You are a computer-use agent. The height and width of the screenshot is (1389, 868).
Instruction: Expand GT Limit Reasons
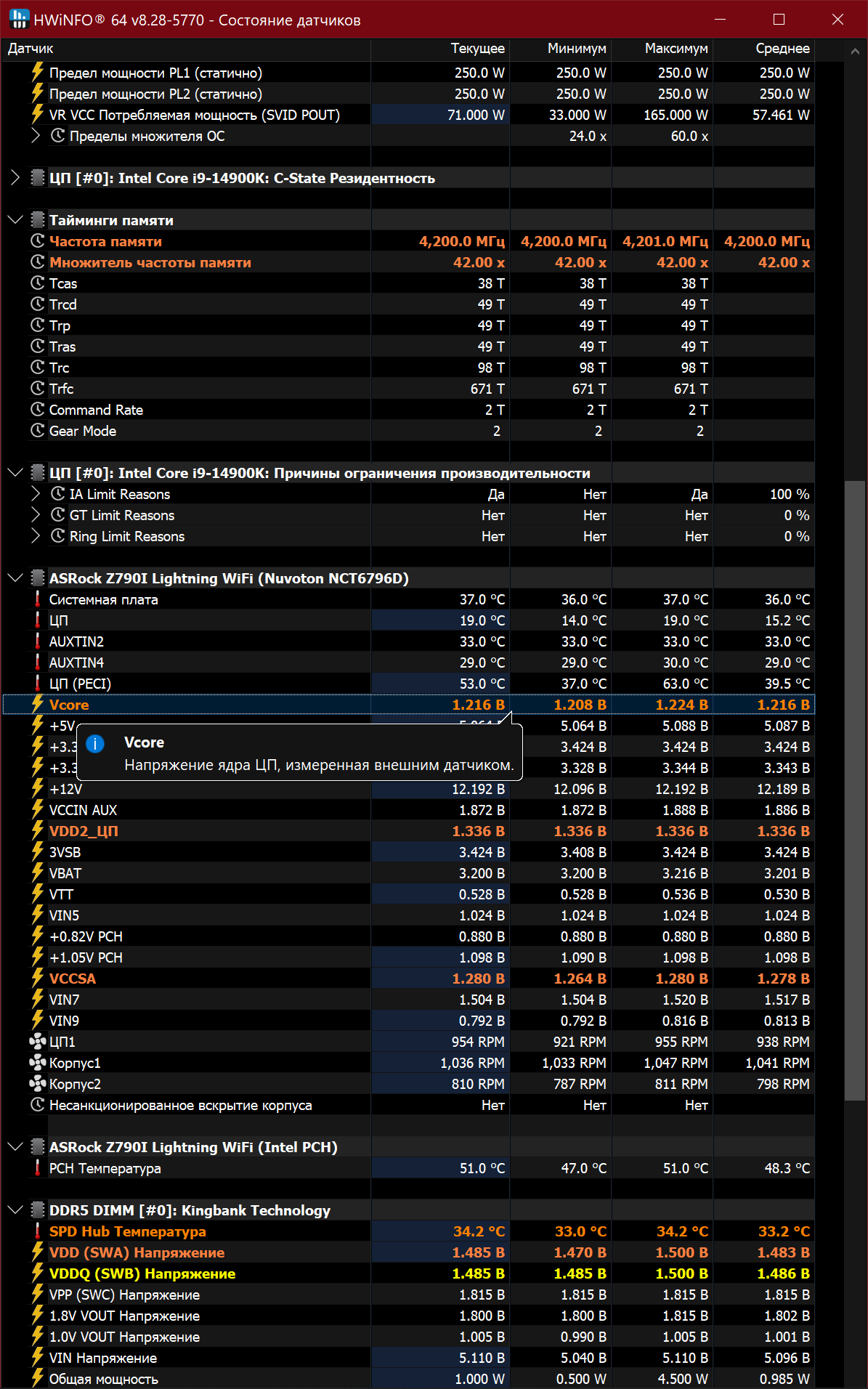tap(36, 515)
